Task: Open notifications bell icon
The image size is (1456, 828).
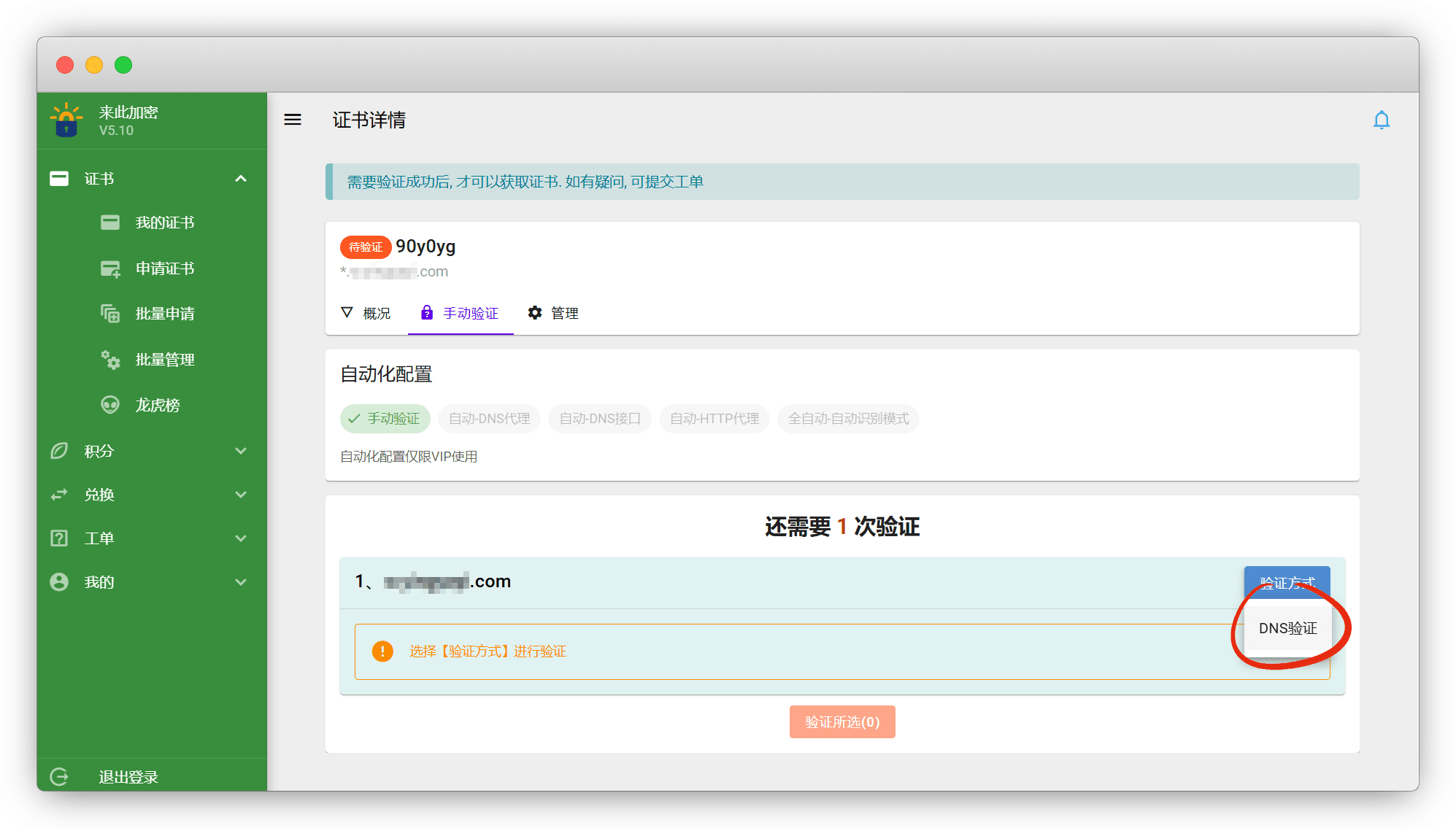Action: (1381, 120)
